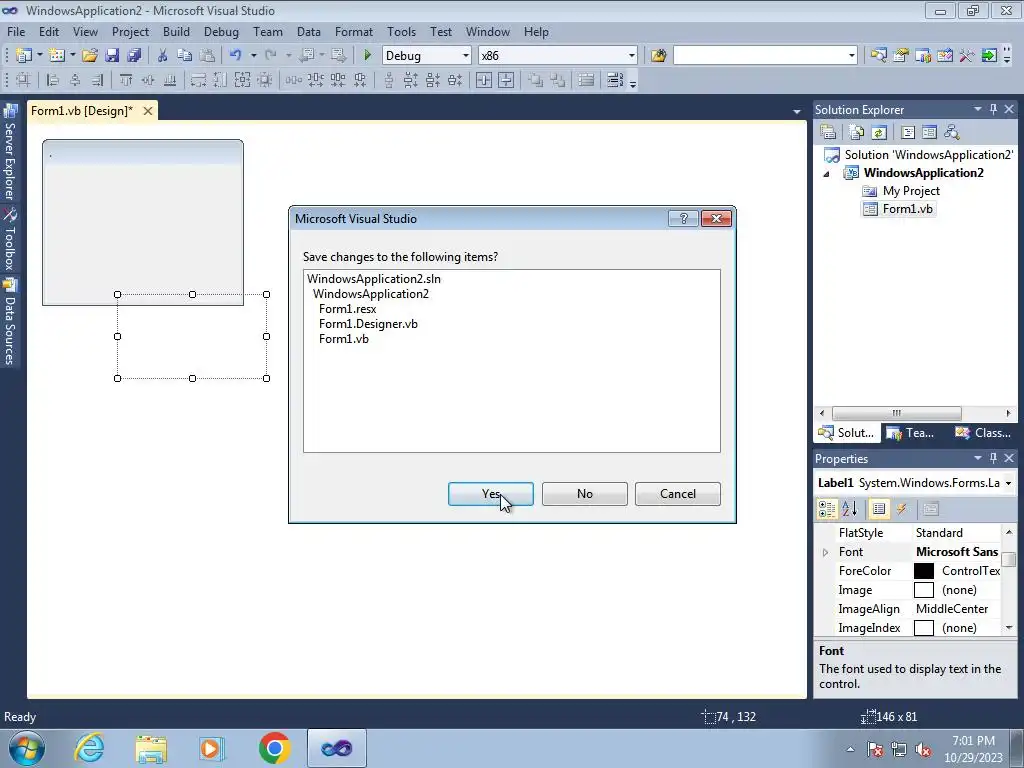1024x768 pixels.
Task: Click the Tab Order layout icon
Action: coord(615,80)
